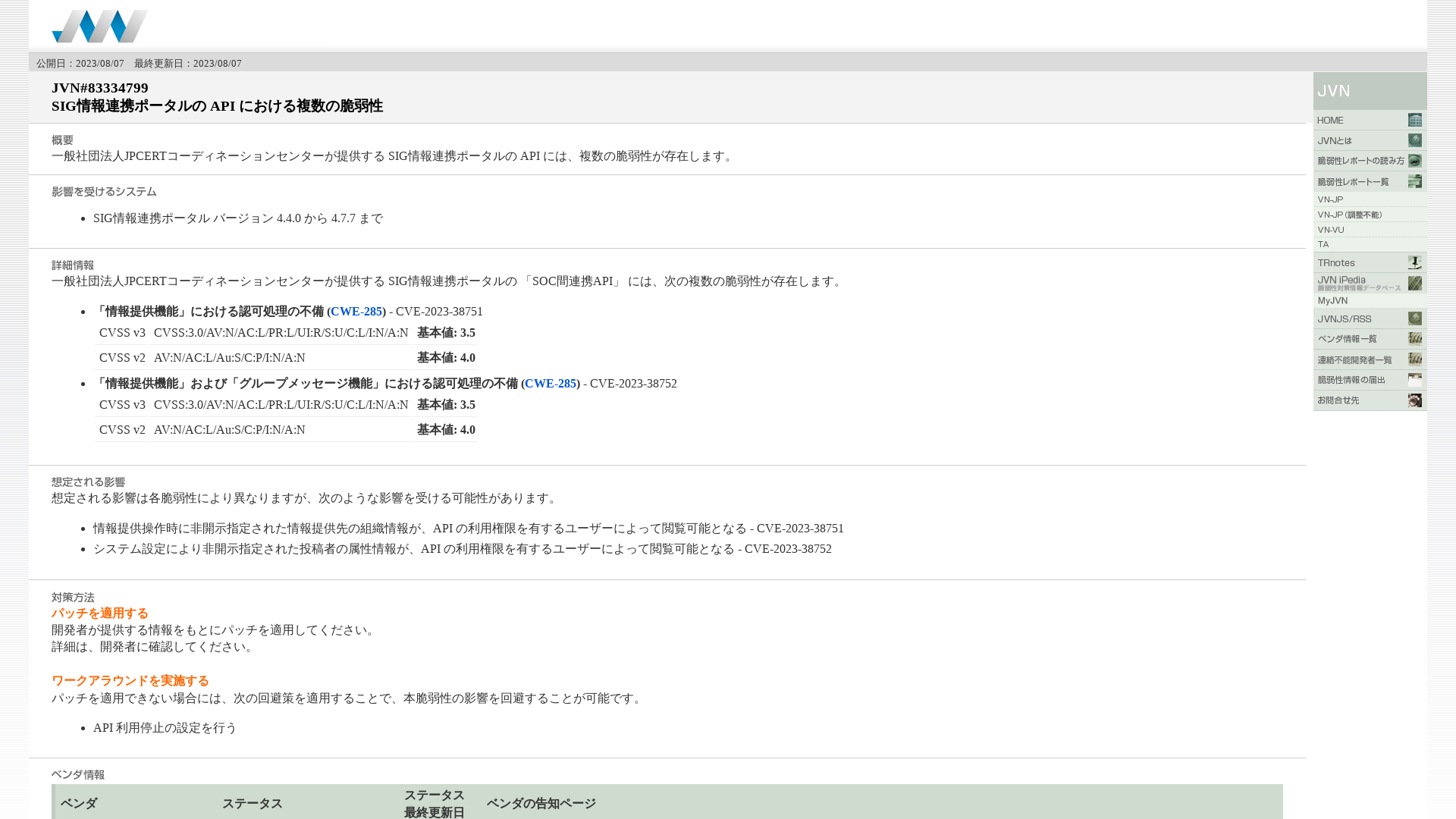1456x819 pixels.
Task: Click the ステータス table column header
Action: point(253,804)
